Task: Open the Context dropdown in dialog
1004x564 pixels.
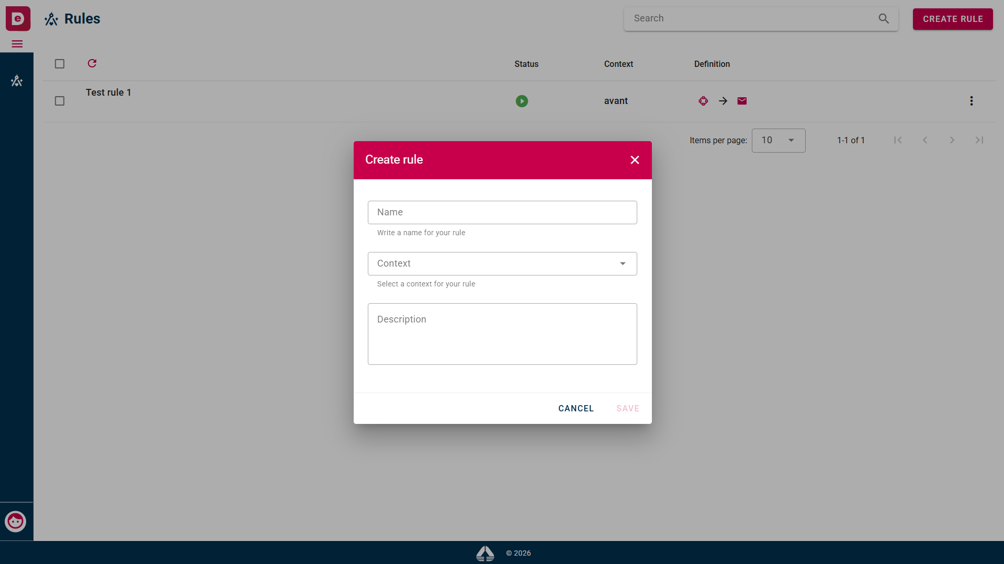Action: tap(502, 264)
